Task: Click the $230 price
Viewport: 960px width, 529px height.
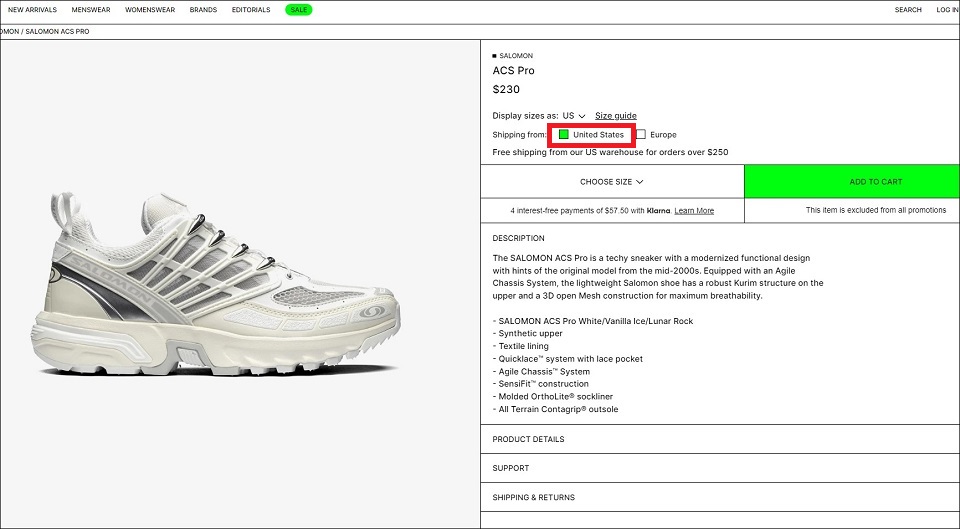Action: point(506,89)
